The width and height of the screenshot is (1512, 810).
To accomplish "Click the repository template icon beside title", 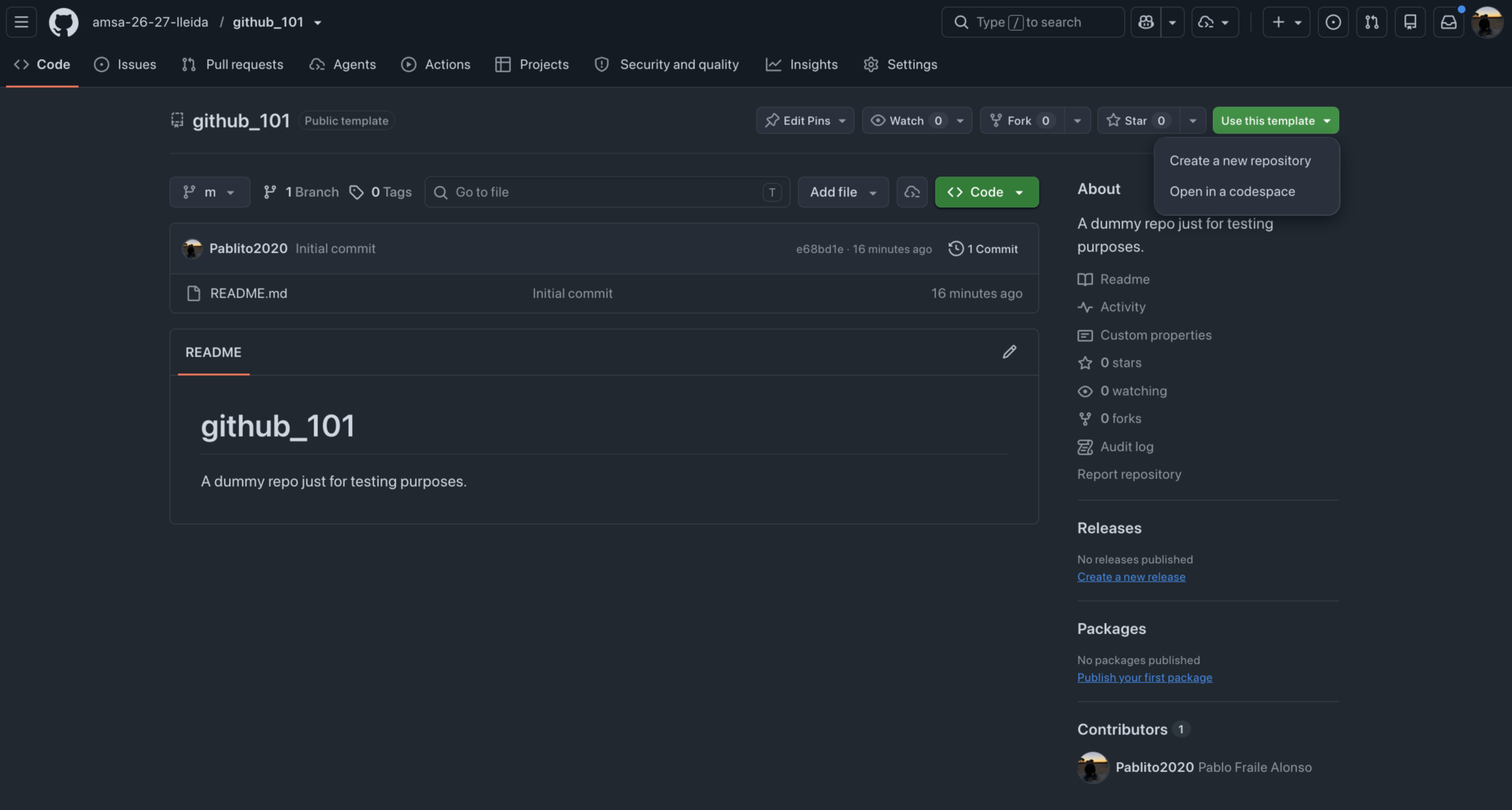I will click(177, 120).
